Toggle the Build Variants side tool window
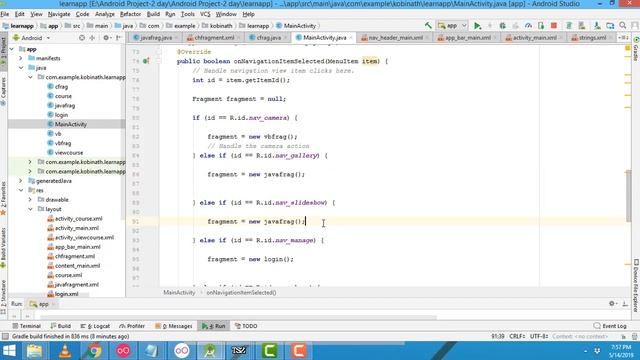 click(x=3, y=248)
